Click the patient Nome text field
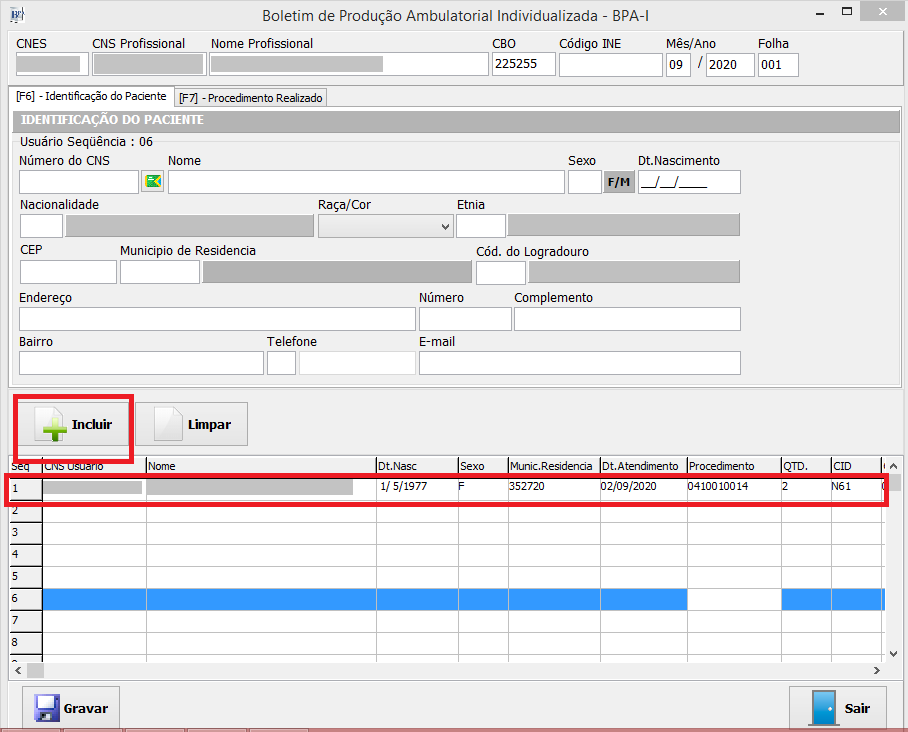The height and width of the screenshot is (732, 908). click(x=366, y=182)
